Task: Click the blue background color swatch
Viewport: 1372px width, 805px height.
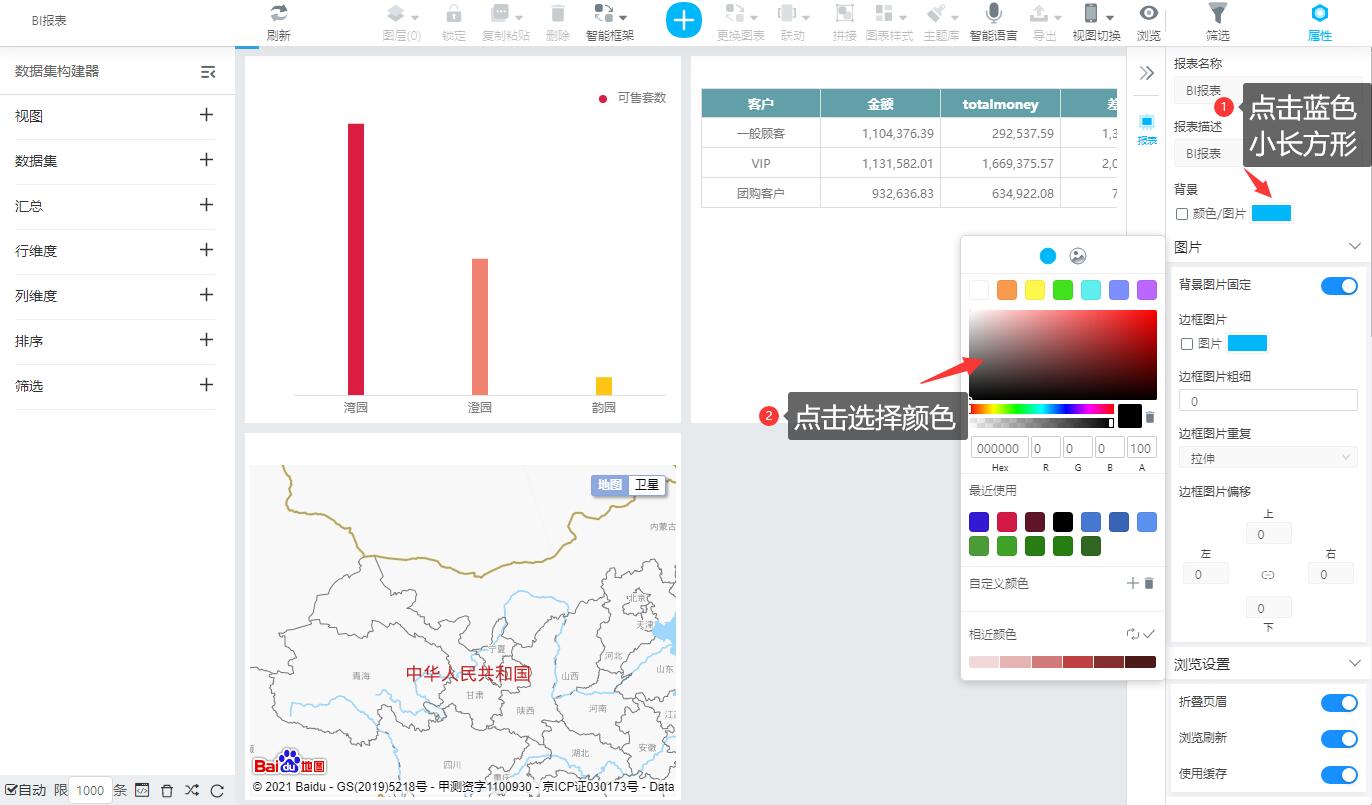Action: (1272, 213)
